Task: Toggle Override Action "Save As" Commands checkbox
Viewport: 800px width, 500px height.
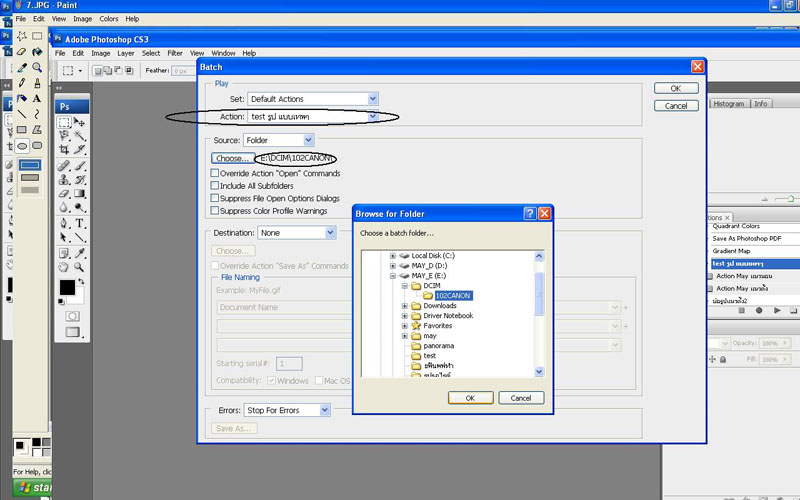Action: 215,265
